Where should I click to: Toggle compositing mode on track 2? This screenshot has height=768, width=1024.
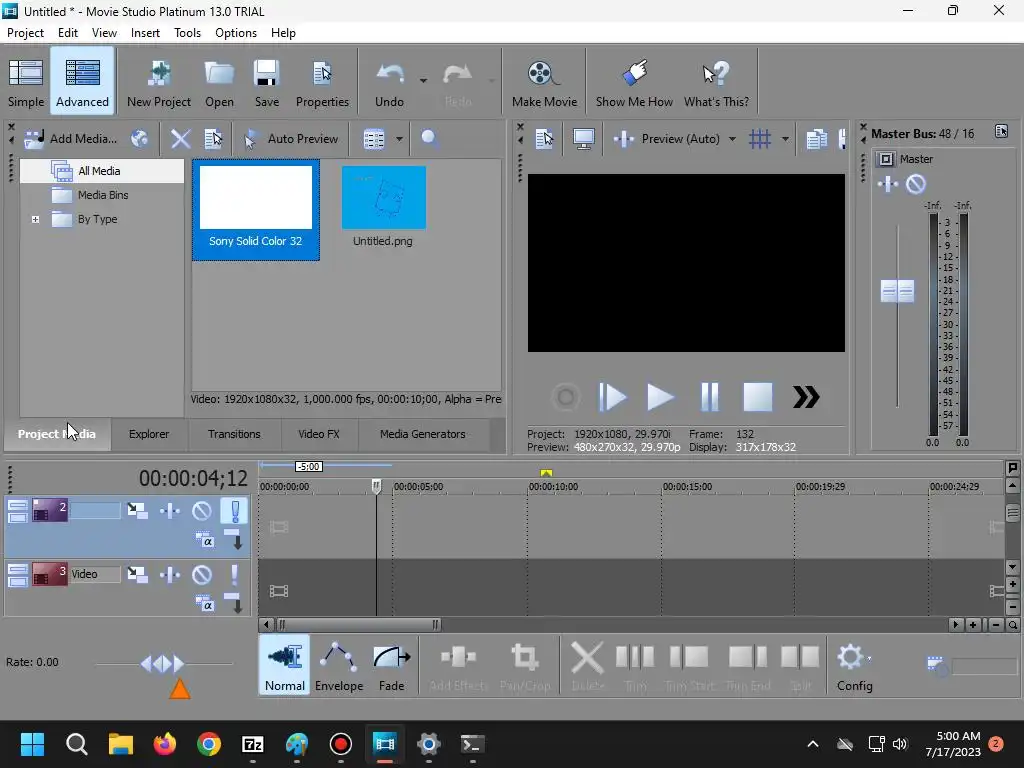coord(205,541)
